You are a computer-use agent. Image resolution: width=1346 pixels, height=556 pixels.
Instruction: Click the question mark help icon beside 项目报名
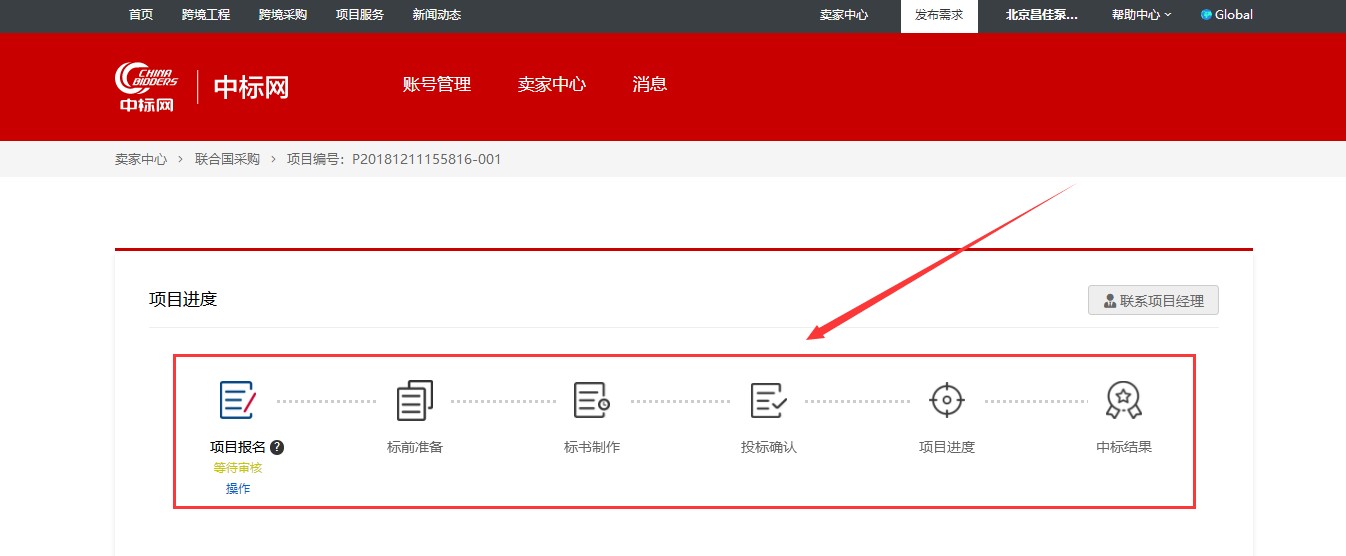pos(277,447)
